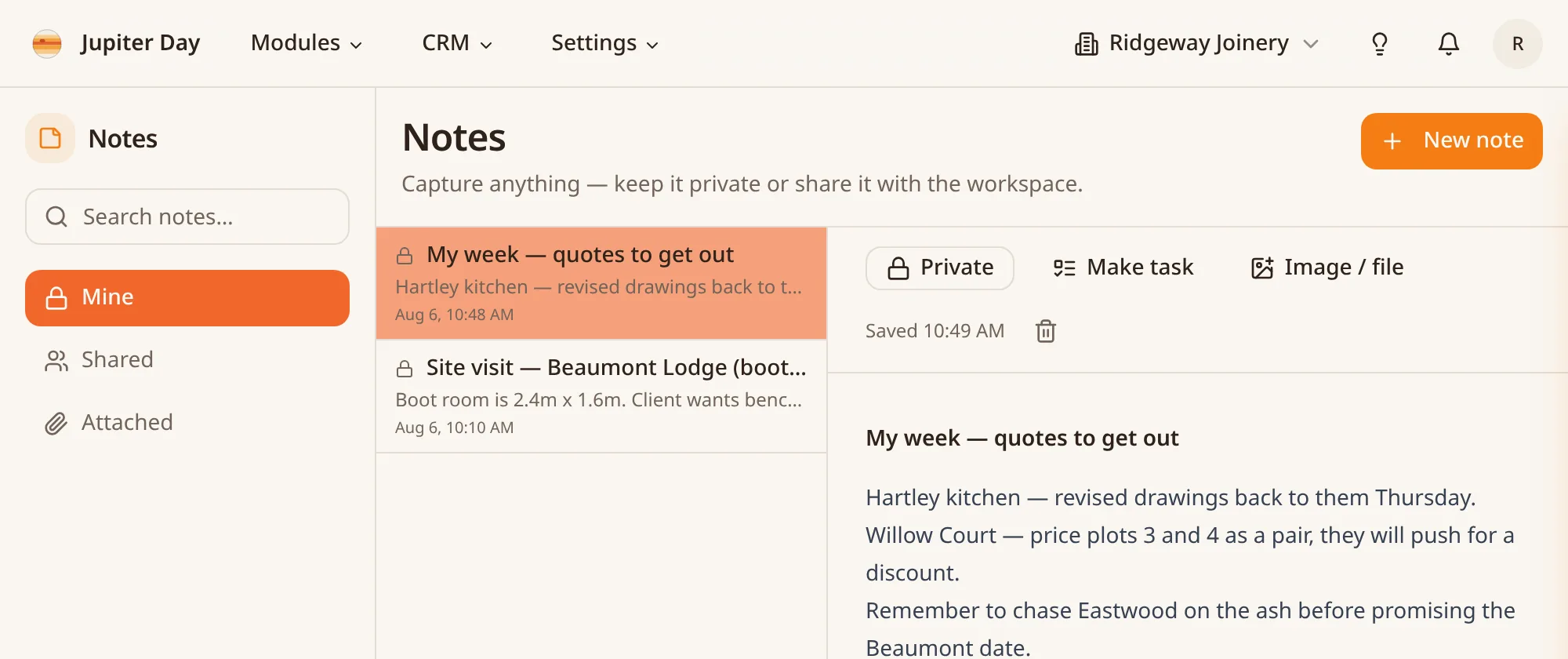This screenshot has width=1568, height=659.
Task: Open the Ridgeway Joinery workspace switcher
Action: [1196, 44]
